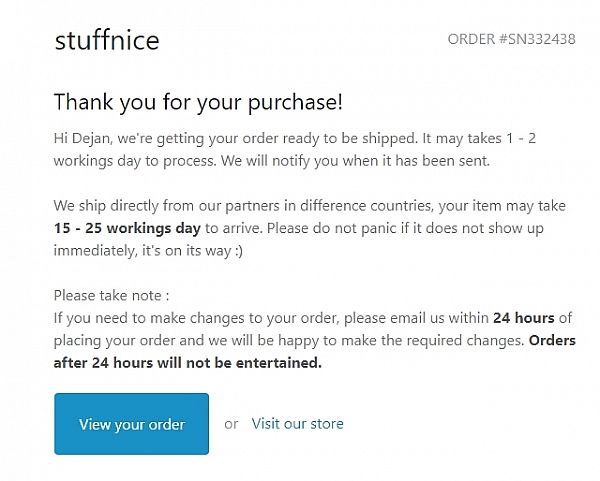This screenshot has height=481, width=600.
Task: Follow the Visit our store link
Action: 297,424
